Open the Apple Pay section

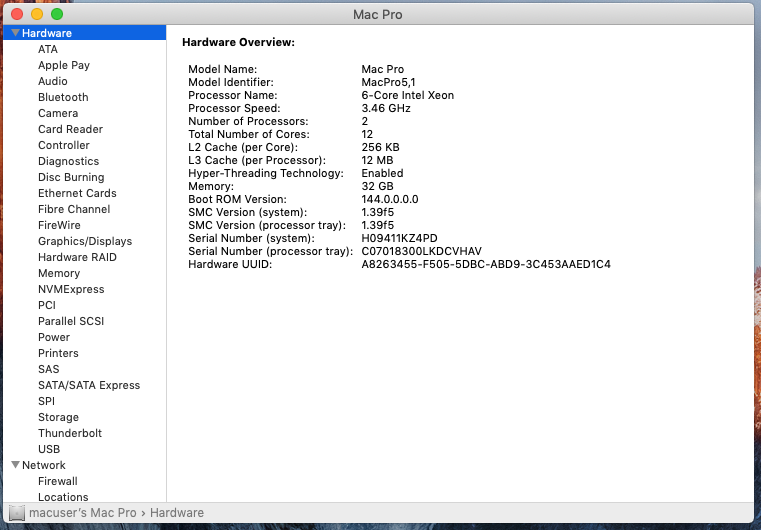click(x=64, y=65)
